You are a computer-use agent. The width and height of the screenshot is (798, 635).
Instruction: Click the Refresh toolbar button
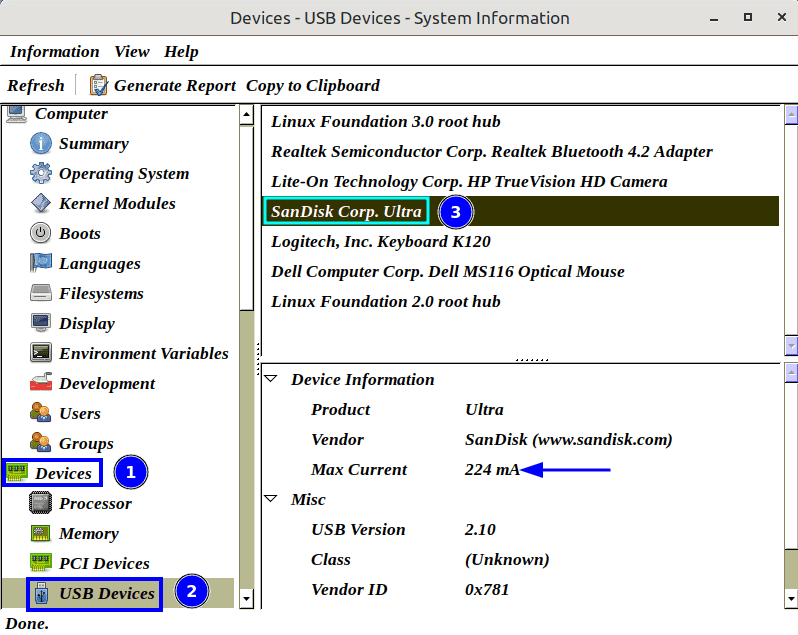[x=36, y=85]
